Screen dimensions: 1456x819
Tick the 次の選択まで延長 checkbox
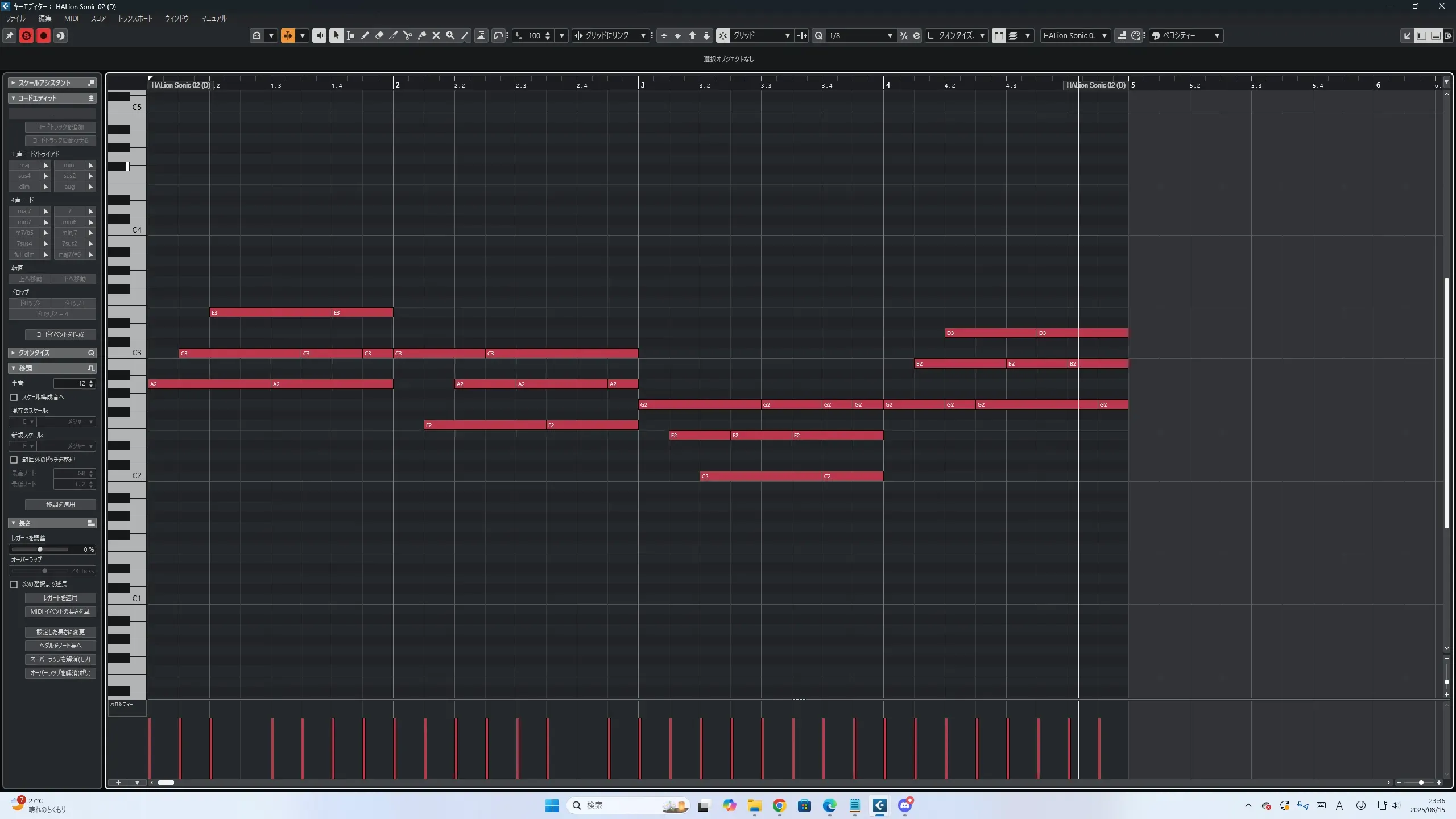tap(14, 584)
